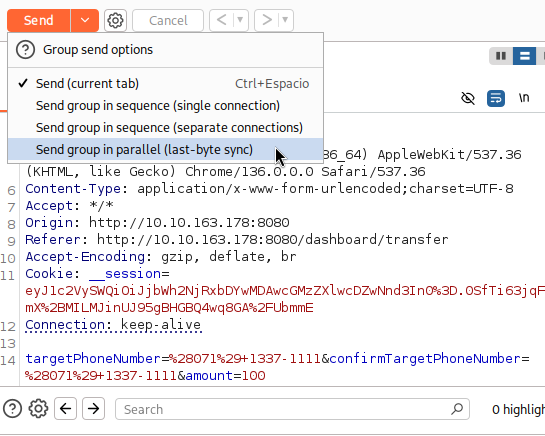The image size is (545, 436).
Task: Go to previous request with back arrow
Action: coord(221,20)
